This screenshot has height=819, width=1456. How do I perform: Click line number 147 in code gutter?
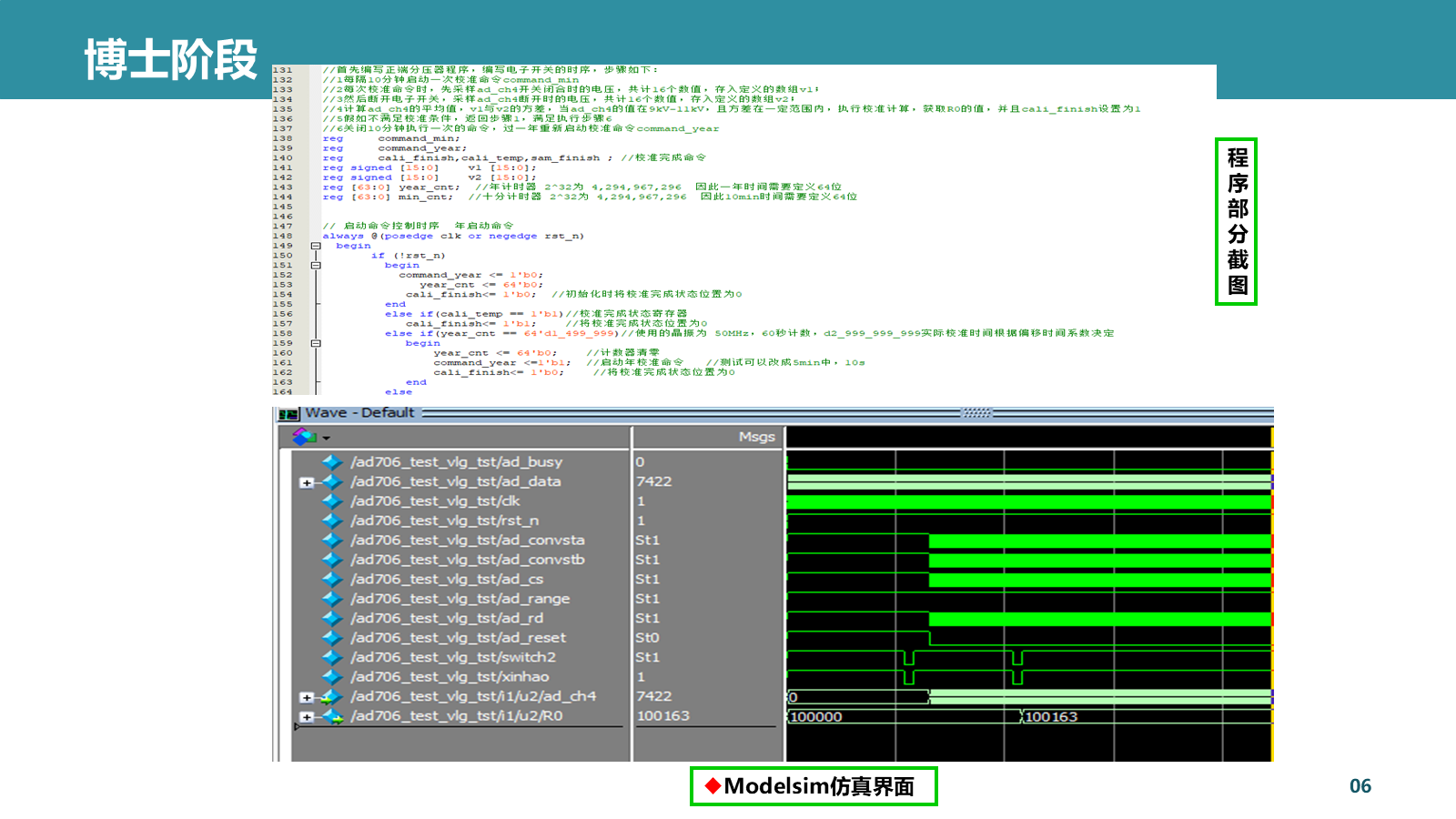(283, 227)
